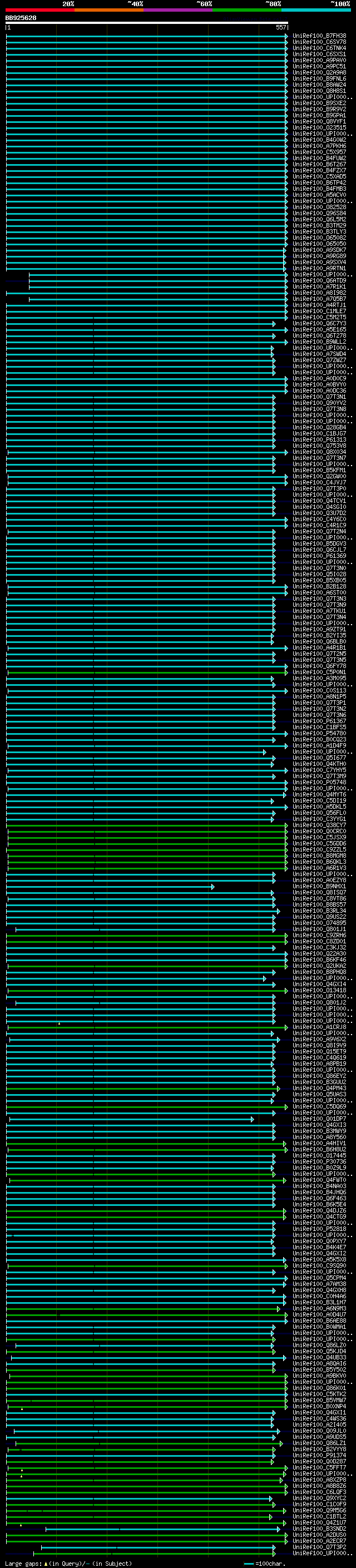Click the UniRef100_A0BVY0 label
Viewport: 356px width, 1568px height.
[319, 385]
